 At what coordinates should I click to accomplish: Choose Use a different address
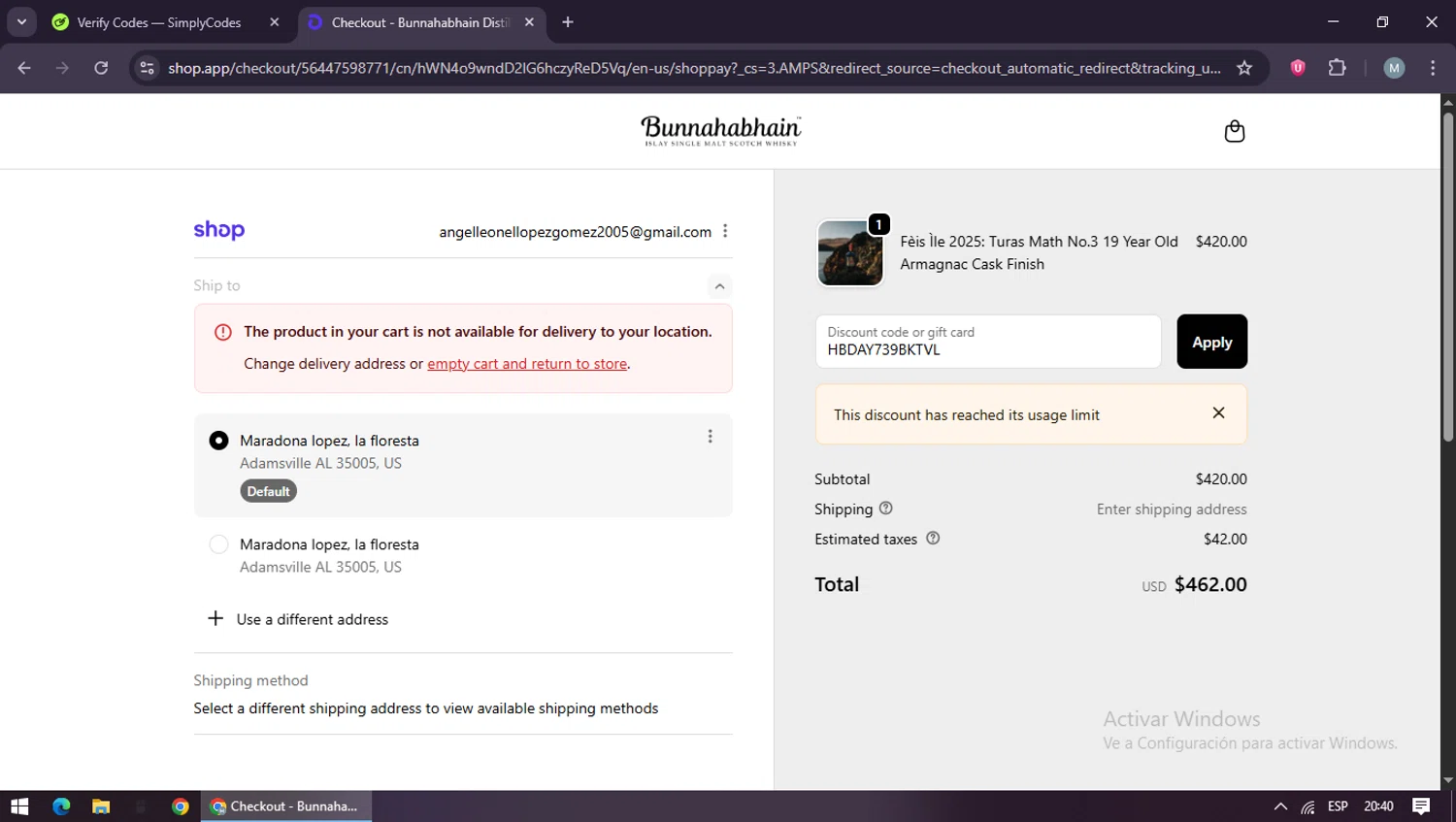[x=313, y=619]
